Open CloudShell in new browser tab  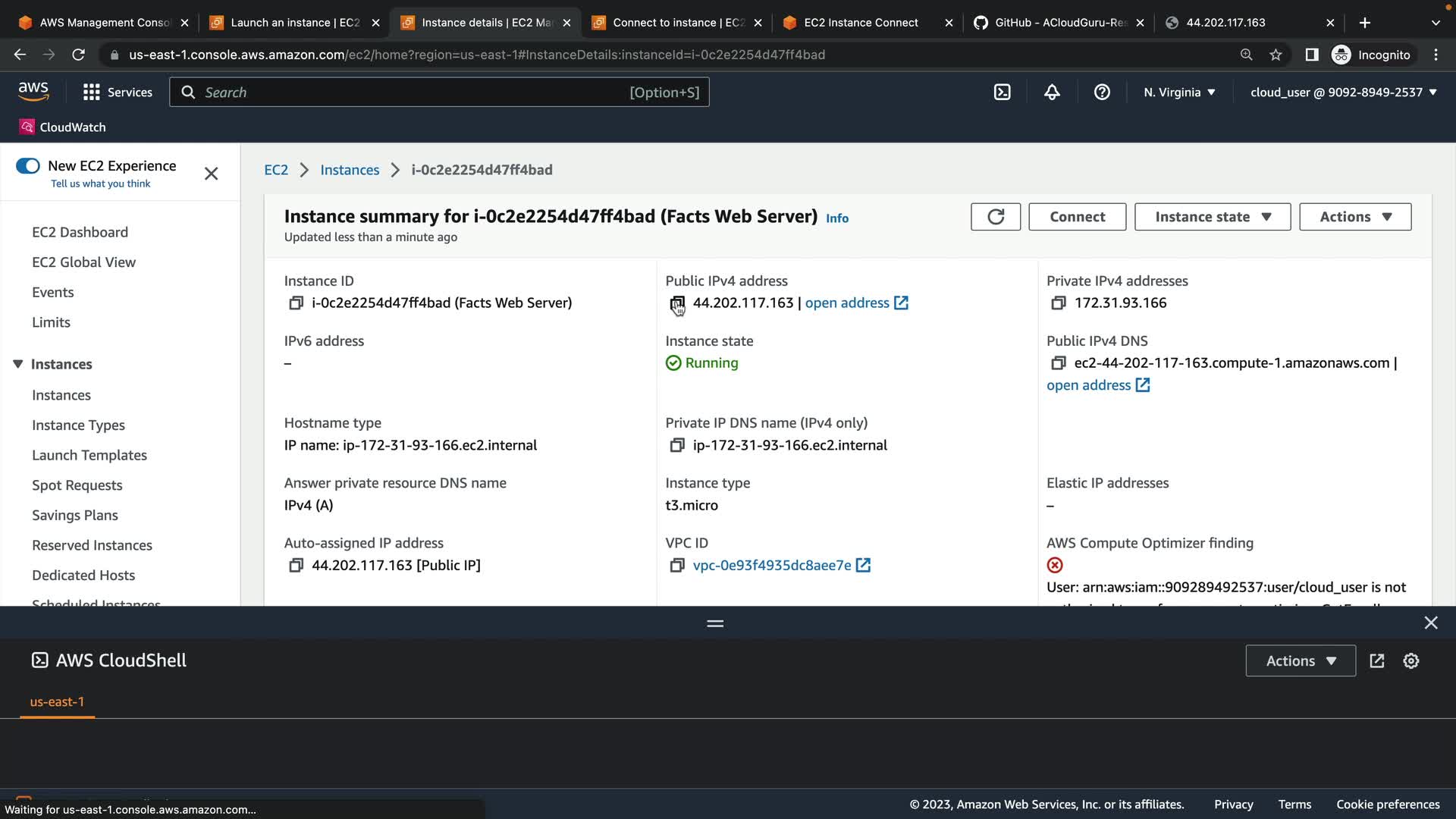[x=1377, y=661]
